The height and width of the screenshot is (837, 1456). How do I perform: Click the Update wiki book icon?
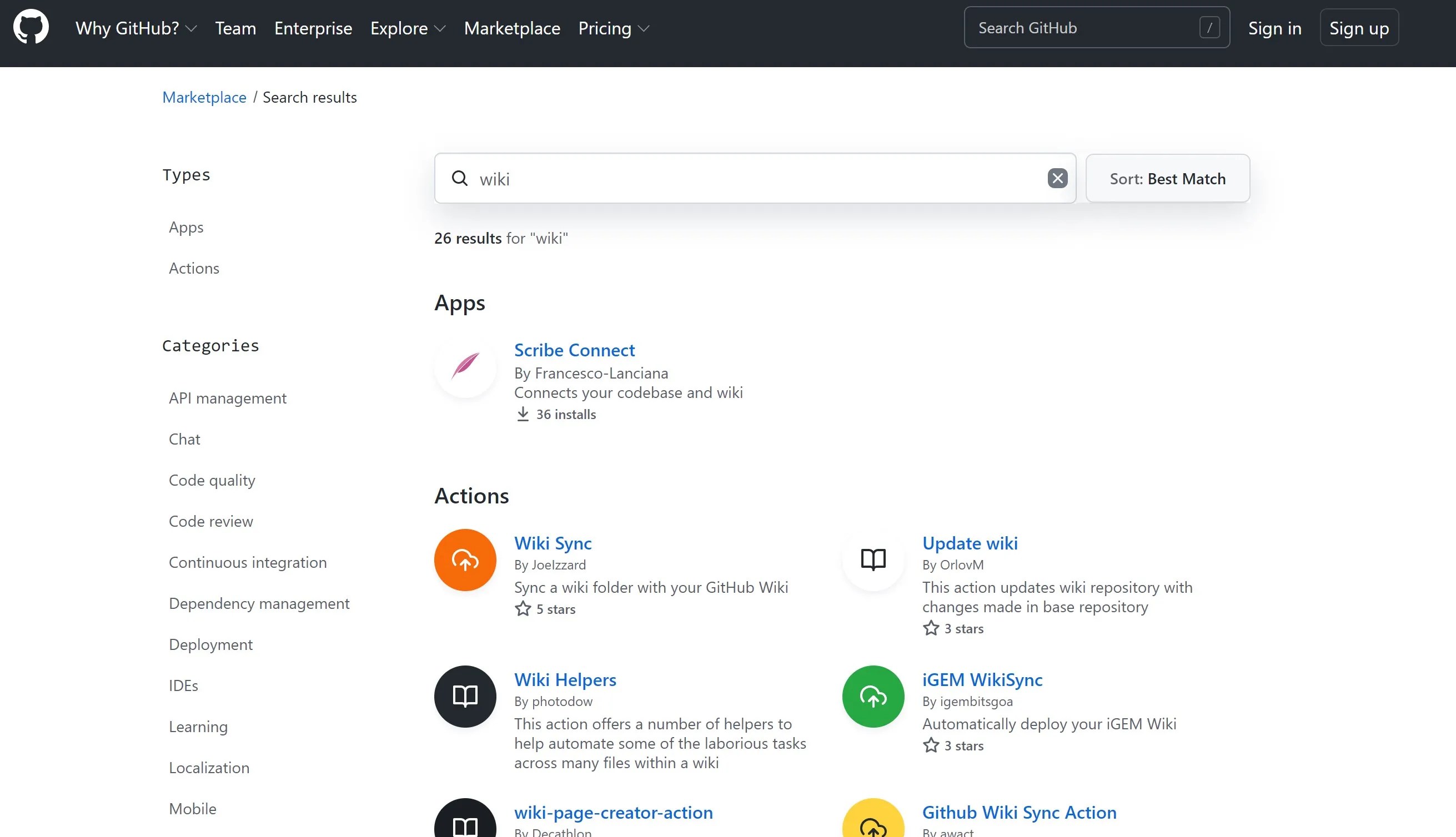tap(872, 559)
